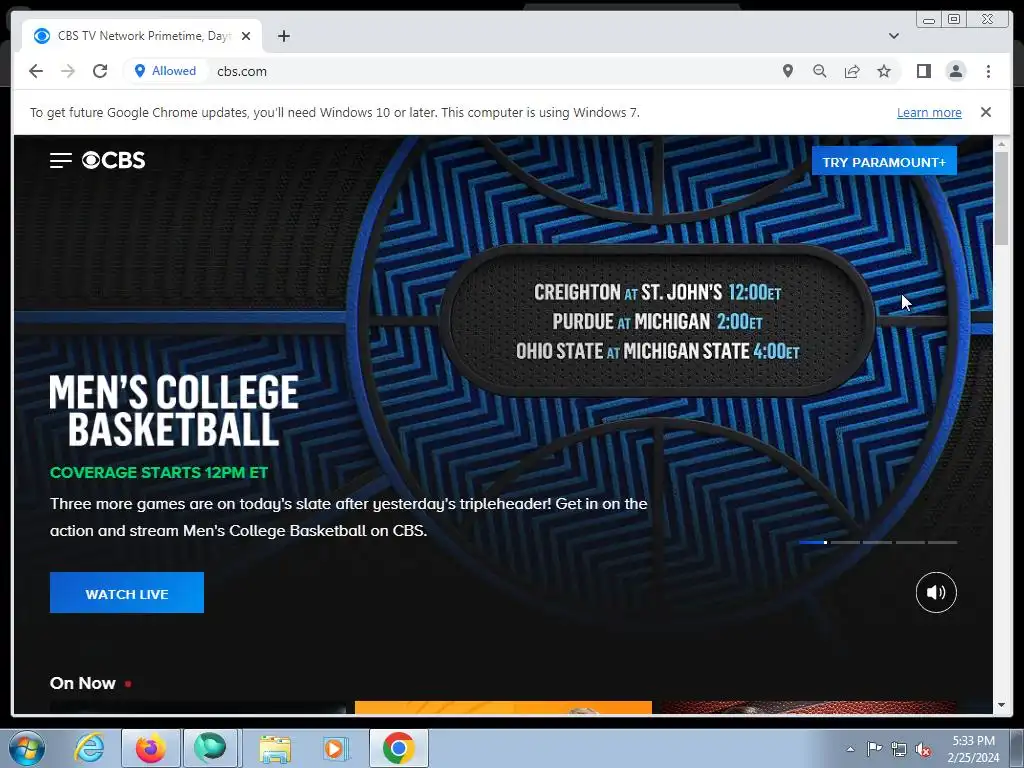The height and width of the screenshot is (768, 1024).
Task: Select the second hero carousel indicator
Action: coord(845,542)
